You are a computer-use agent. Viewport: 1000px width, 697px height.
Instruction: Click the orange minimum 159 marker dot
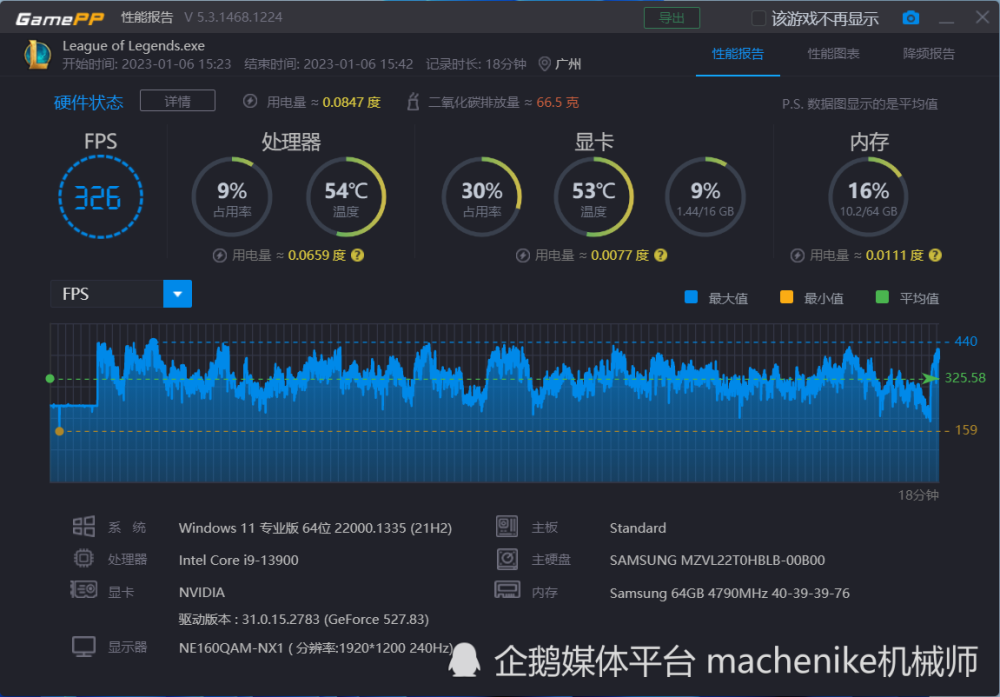click(x=59, y=431)
